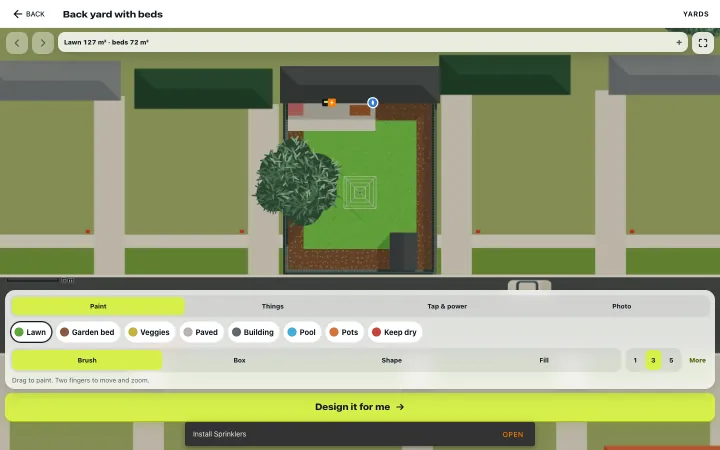Switch to the Things tab
Image resolution: width=720 pixels, height=450 pixels.
click(273, 306)
